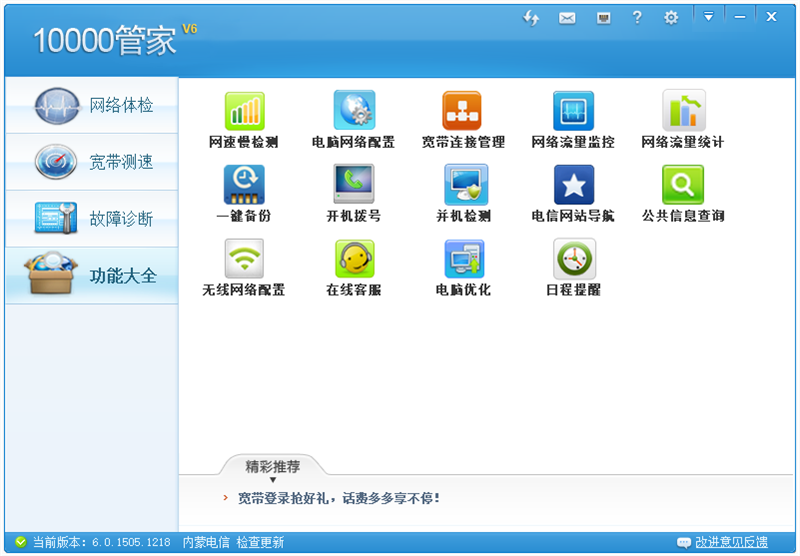
Task: Click the green check status icon
Action: pos(20,541)
